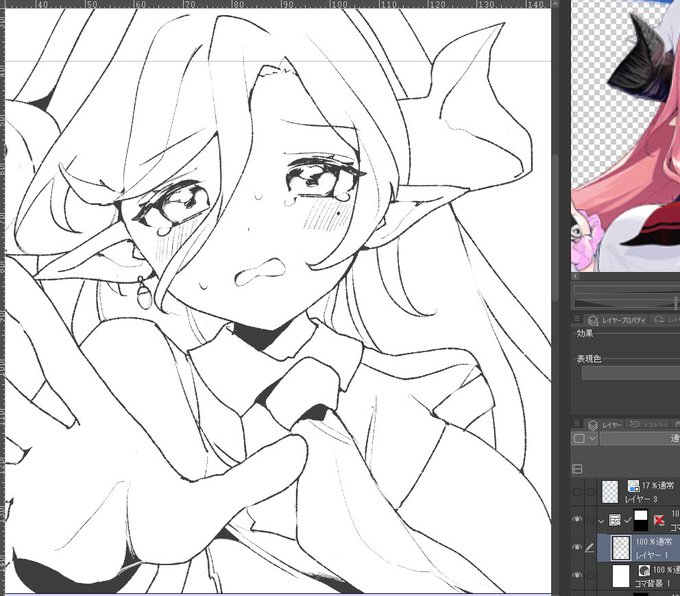The image size is (680, 596).
Task: Open the palette color dropdown in layer panel
Action: point(584,439)
